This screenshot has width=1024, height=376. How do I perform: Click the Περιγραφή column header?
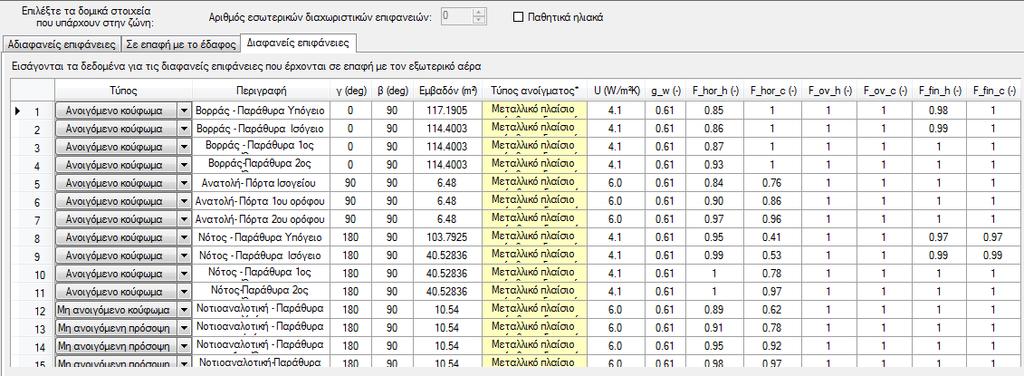[261, 90]
